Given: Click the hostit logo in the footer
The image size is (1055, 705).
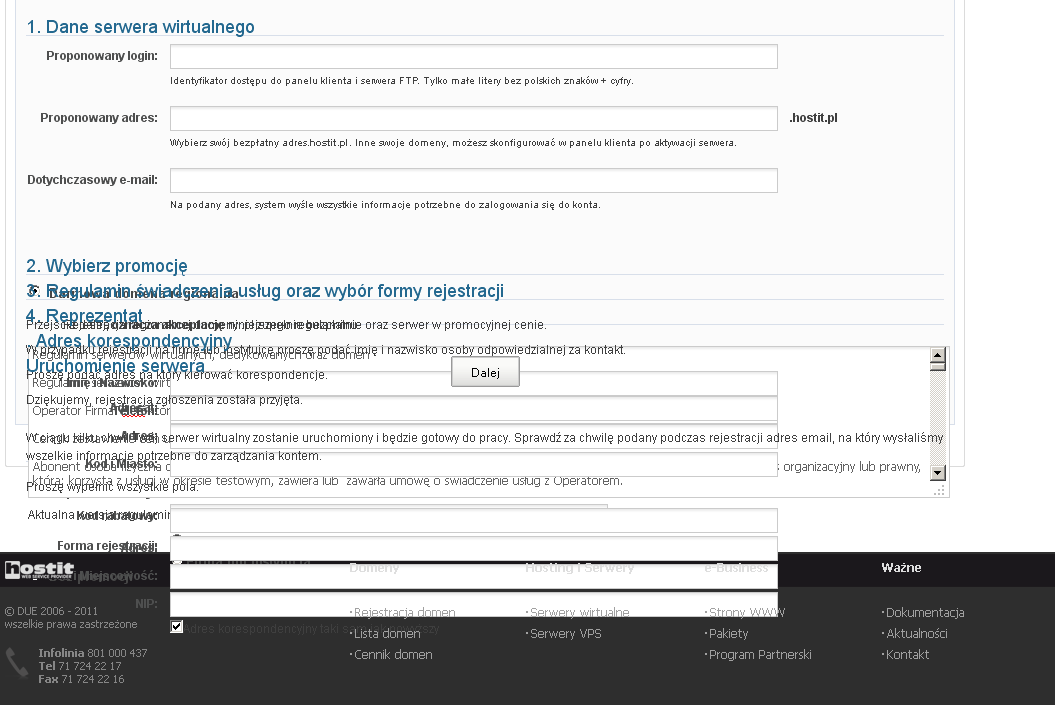Looking at the screenshot, I should click(39, 570).
